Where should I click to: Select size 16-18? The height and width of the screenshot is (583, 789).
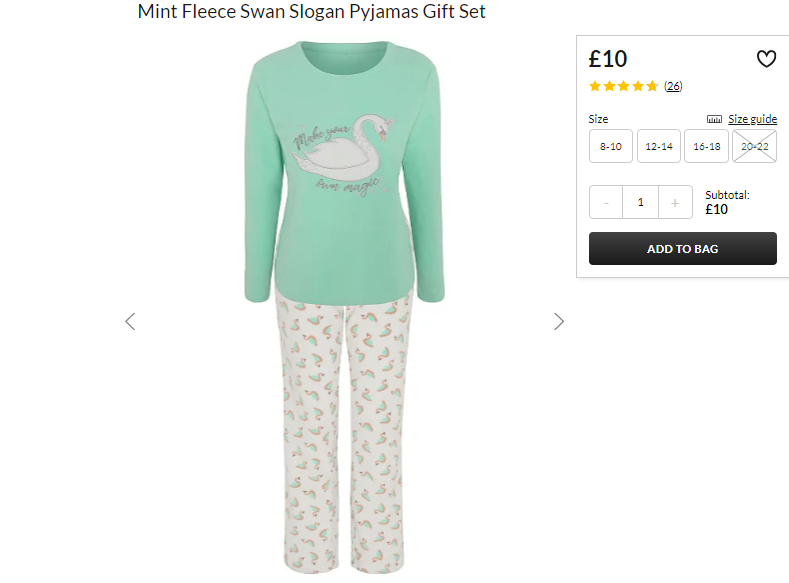click(x=706, y=146)
